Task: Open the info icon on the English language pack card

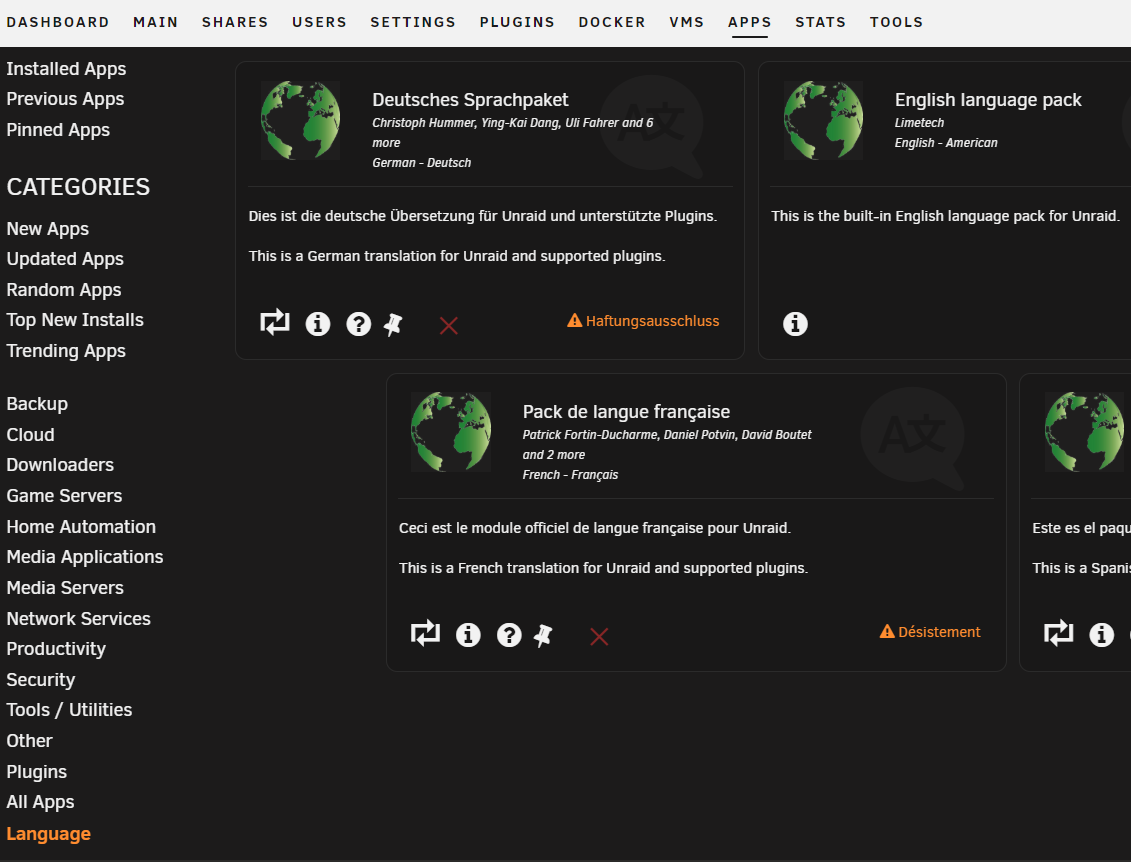Action: pyautogui.click(x=796, y=324)
